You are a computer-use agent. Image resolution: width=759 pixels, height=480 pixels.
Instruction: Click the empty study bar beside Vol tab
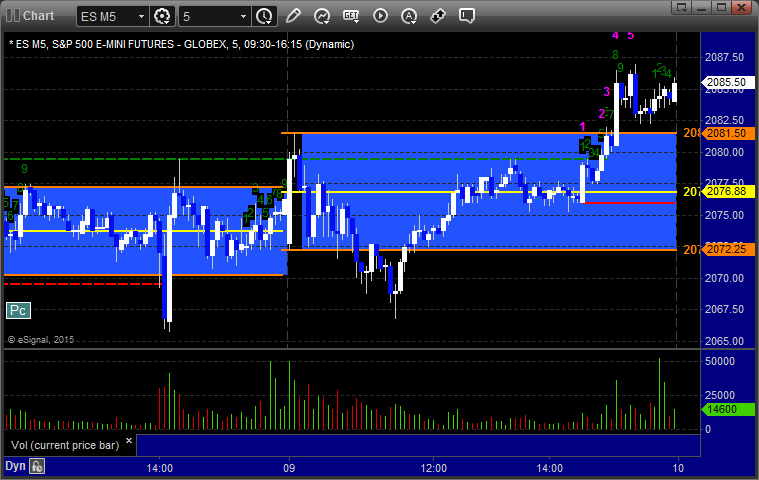pyautogui.click(x=418, y=445)
